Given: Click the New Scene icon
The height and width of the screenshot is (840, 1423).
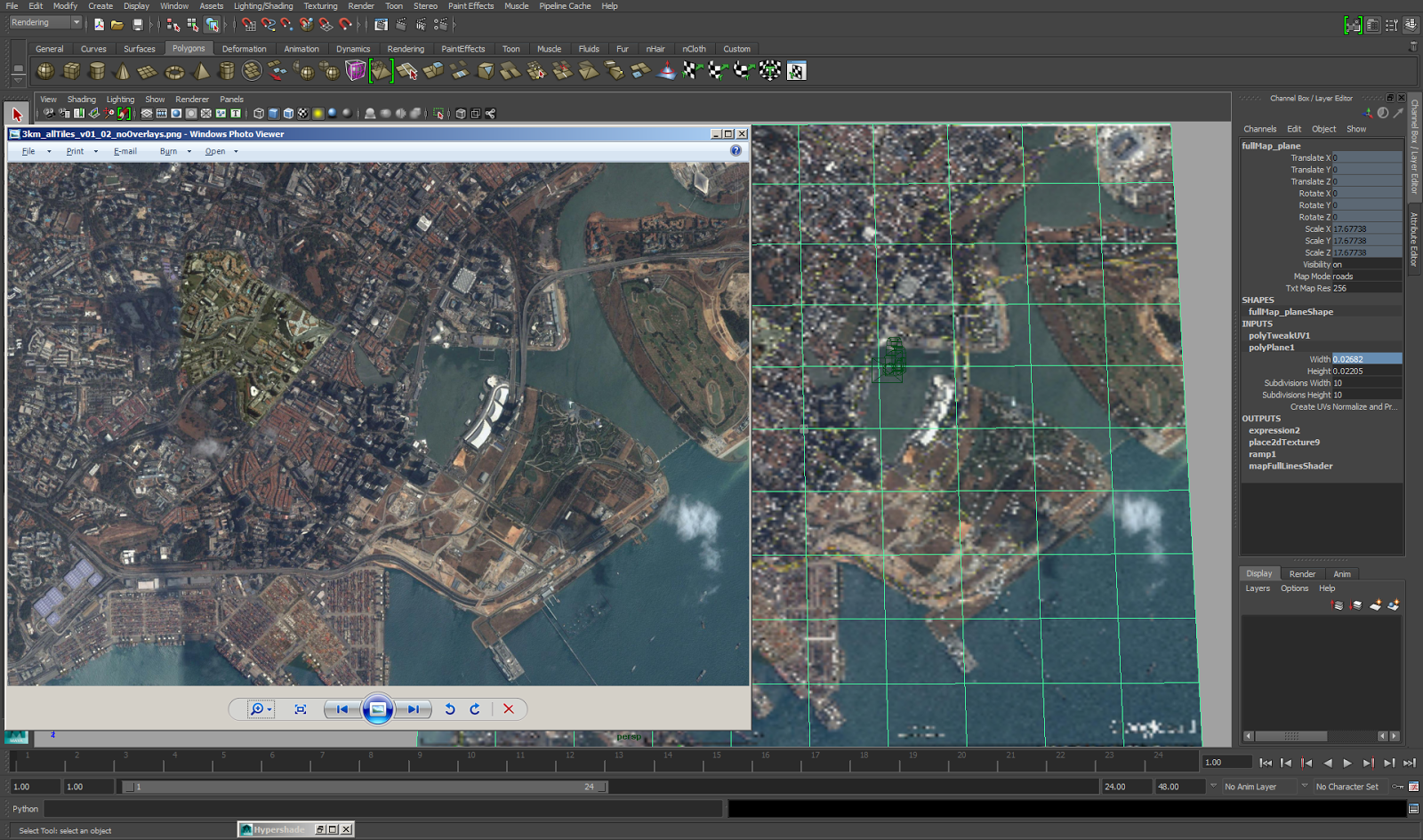Looking at the screenshot, I should click(x=99, y=25).
